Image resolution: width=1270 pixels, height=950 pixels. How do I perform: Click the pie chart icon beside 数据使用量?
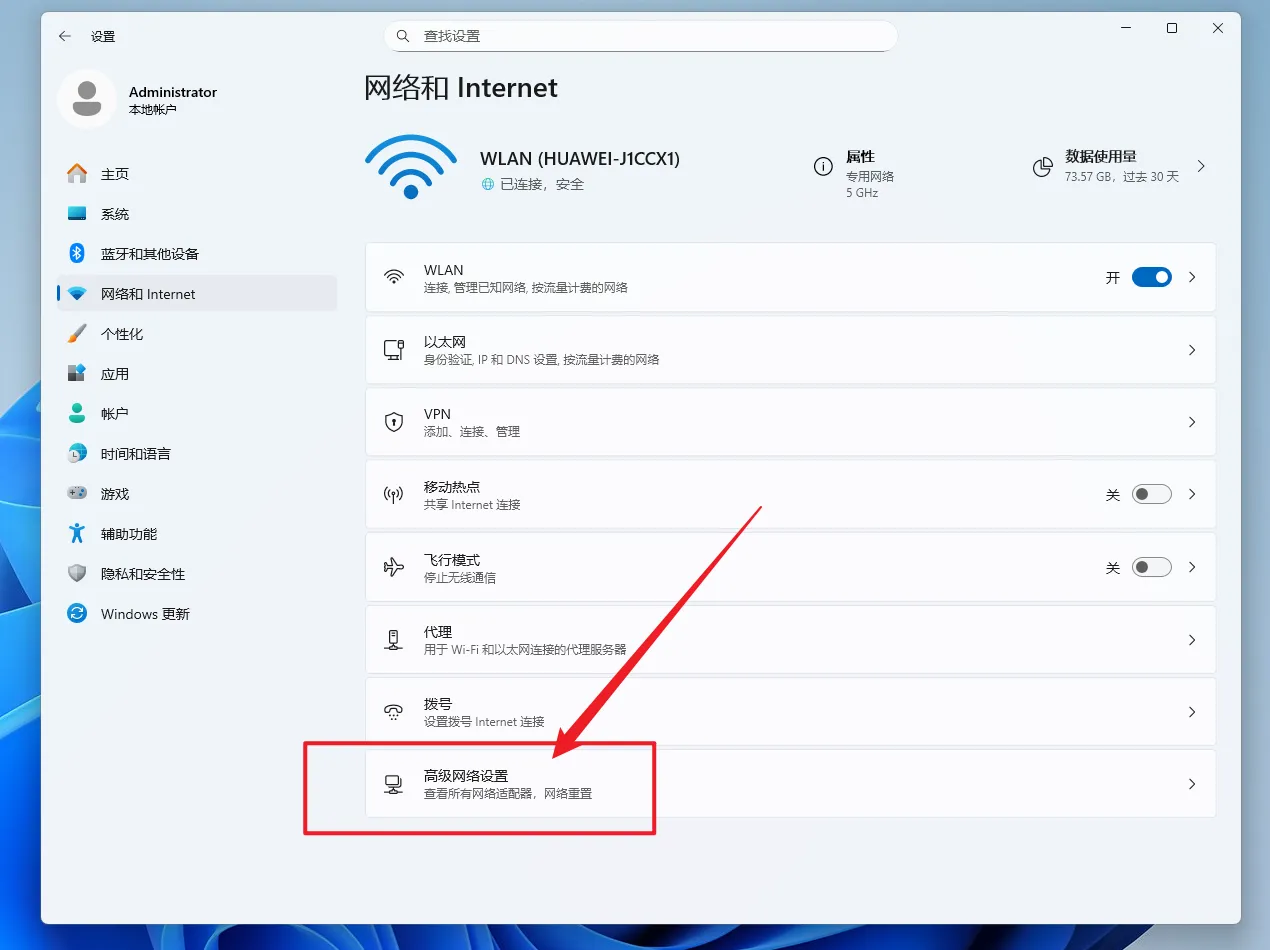click(x=1042, y=167)
